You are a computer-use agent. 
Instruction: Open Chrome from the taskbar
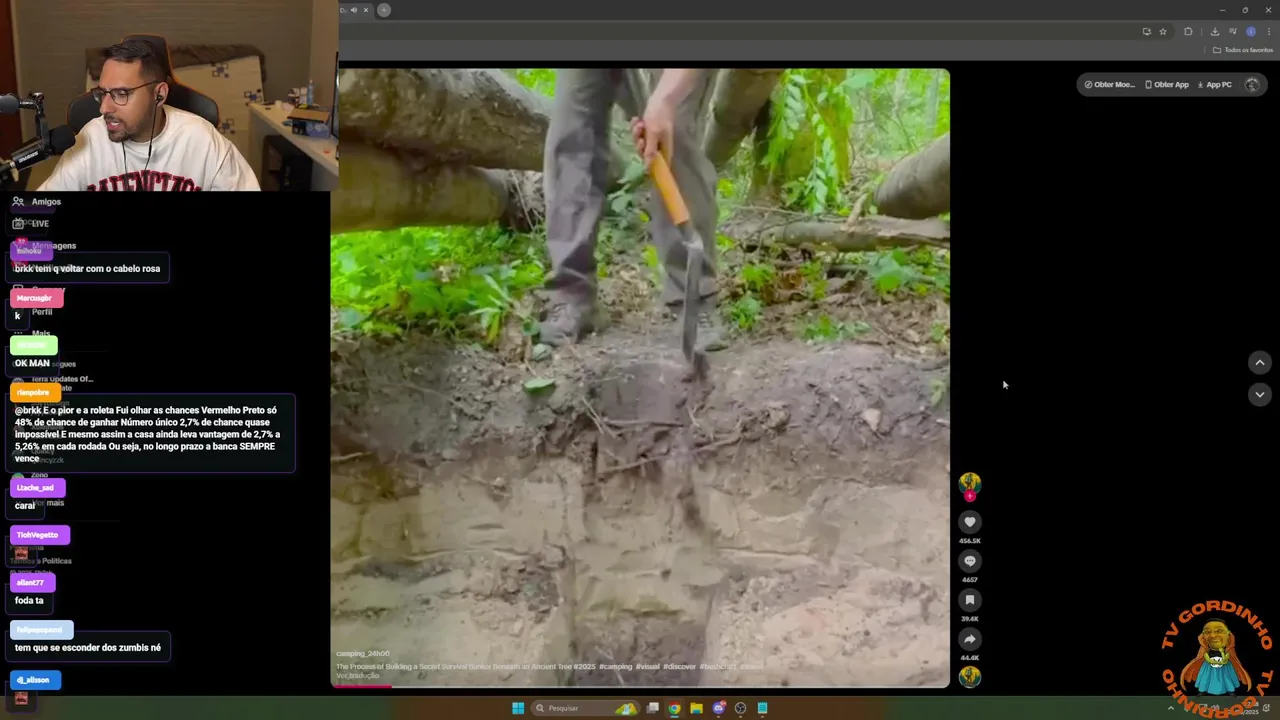click(x=675, y=708)
